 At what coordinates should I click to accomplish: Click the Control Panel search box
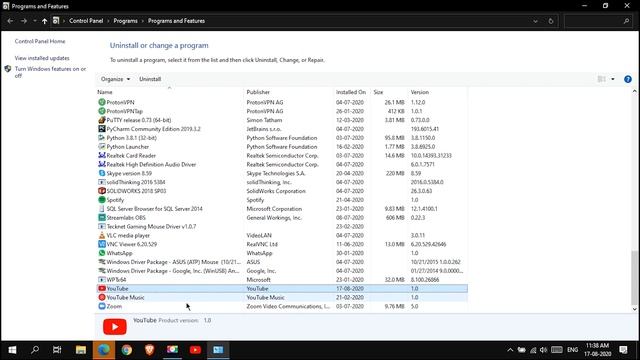598,21
